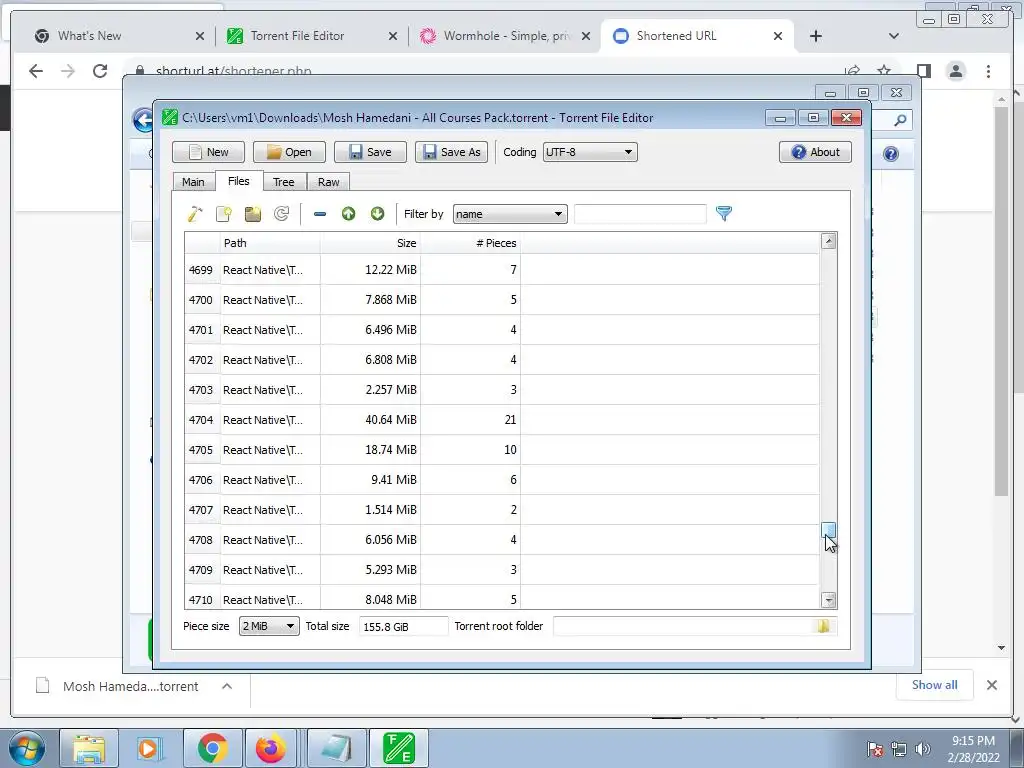Browse torrent root folder with folder icon

823,626
